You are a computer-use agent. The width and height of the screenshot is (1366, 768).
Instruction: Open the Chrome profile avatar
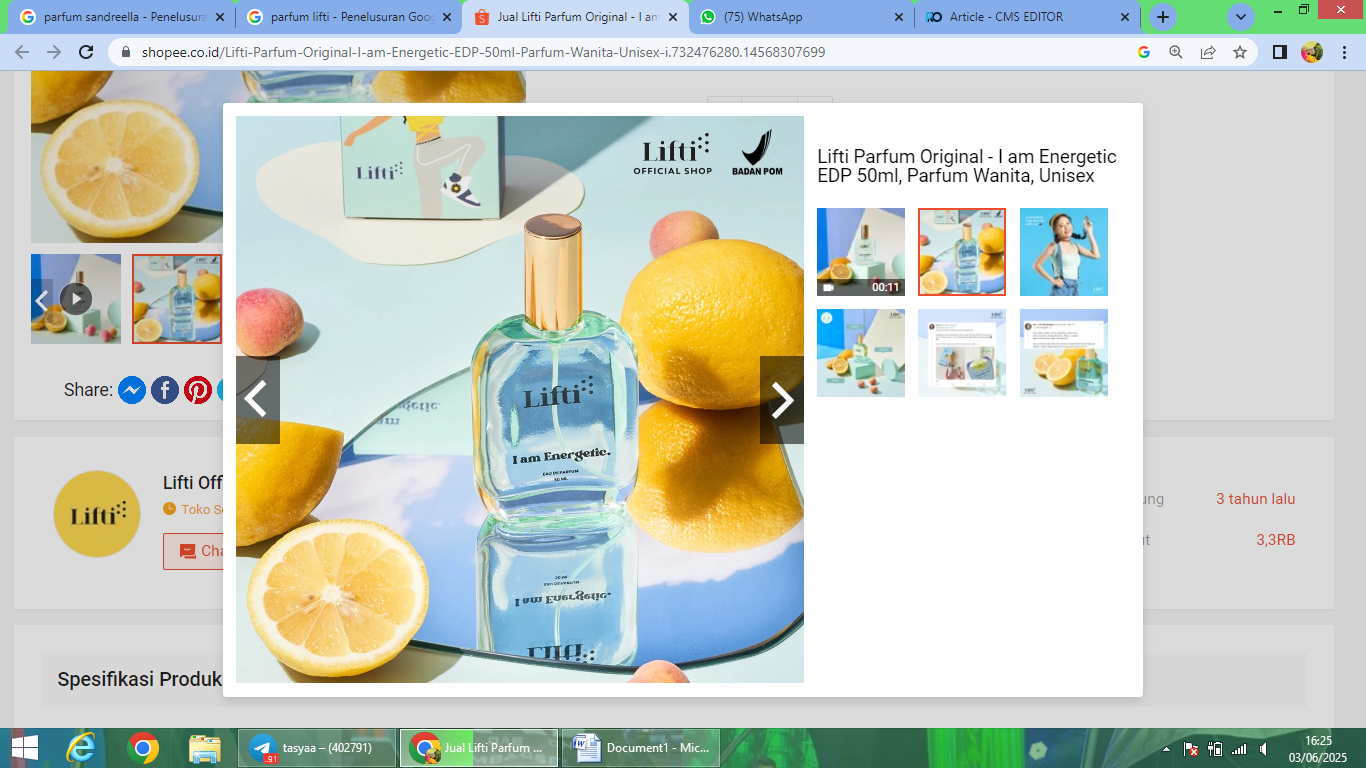[1312, 52]
